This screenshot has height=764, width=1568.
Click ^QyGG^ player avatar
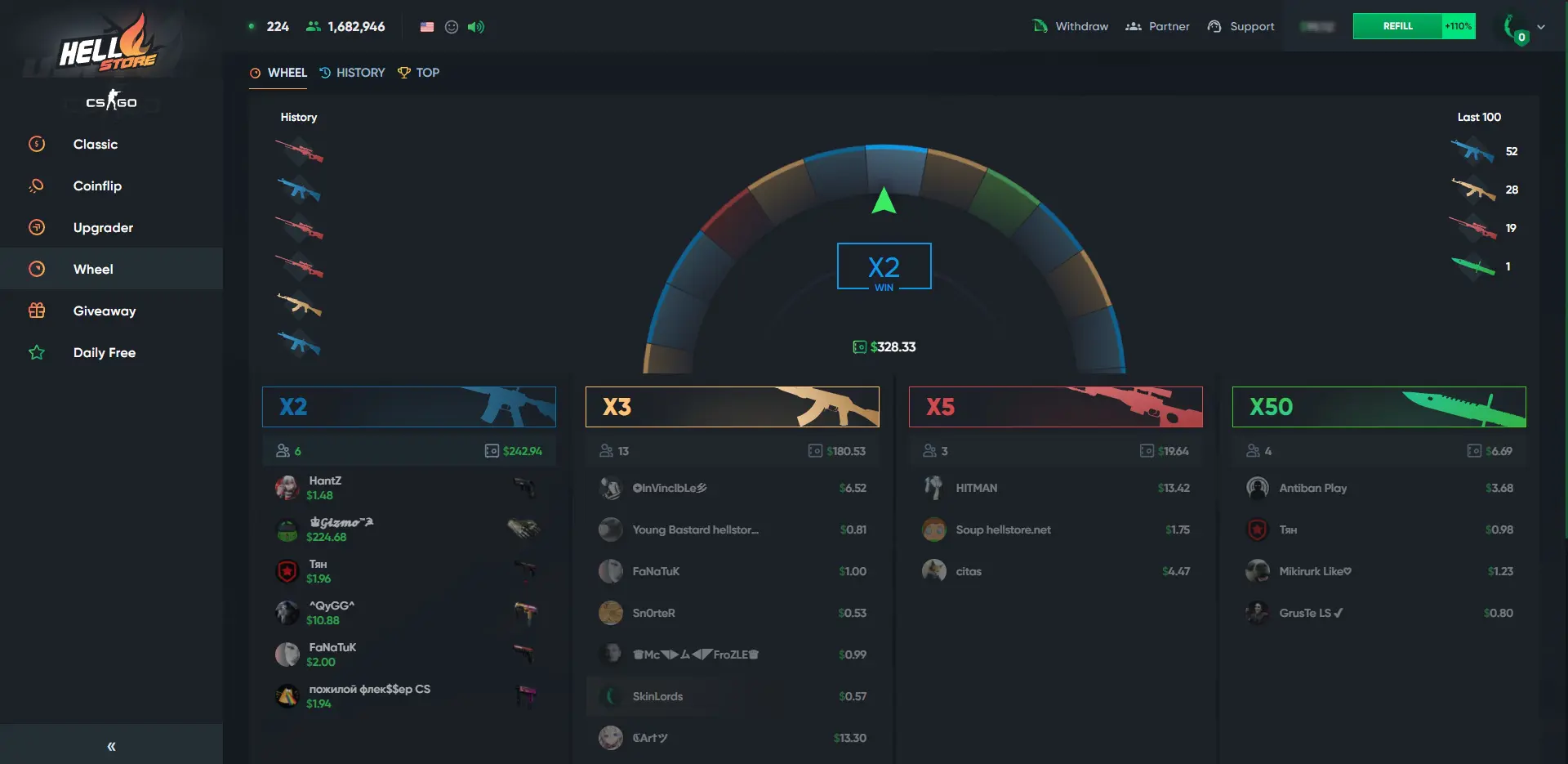(x=287, y=613)
